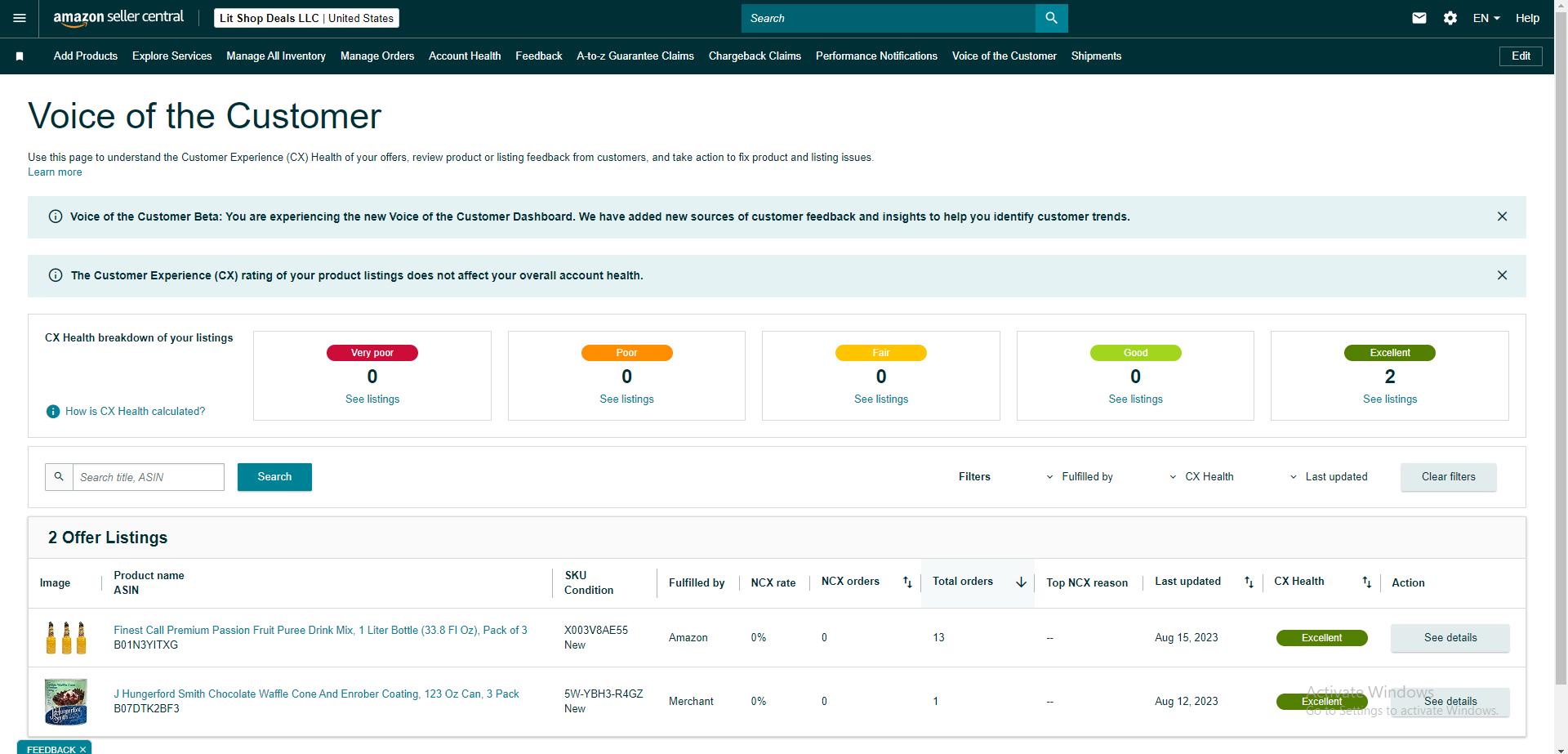The image size is (1568, 754).
Task: Open Shipments from the nav bar
Action: (x=1096, y=56)
